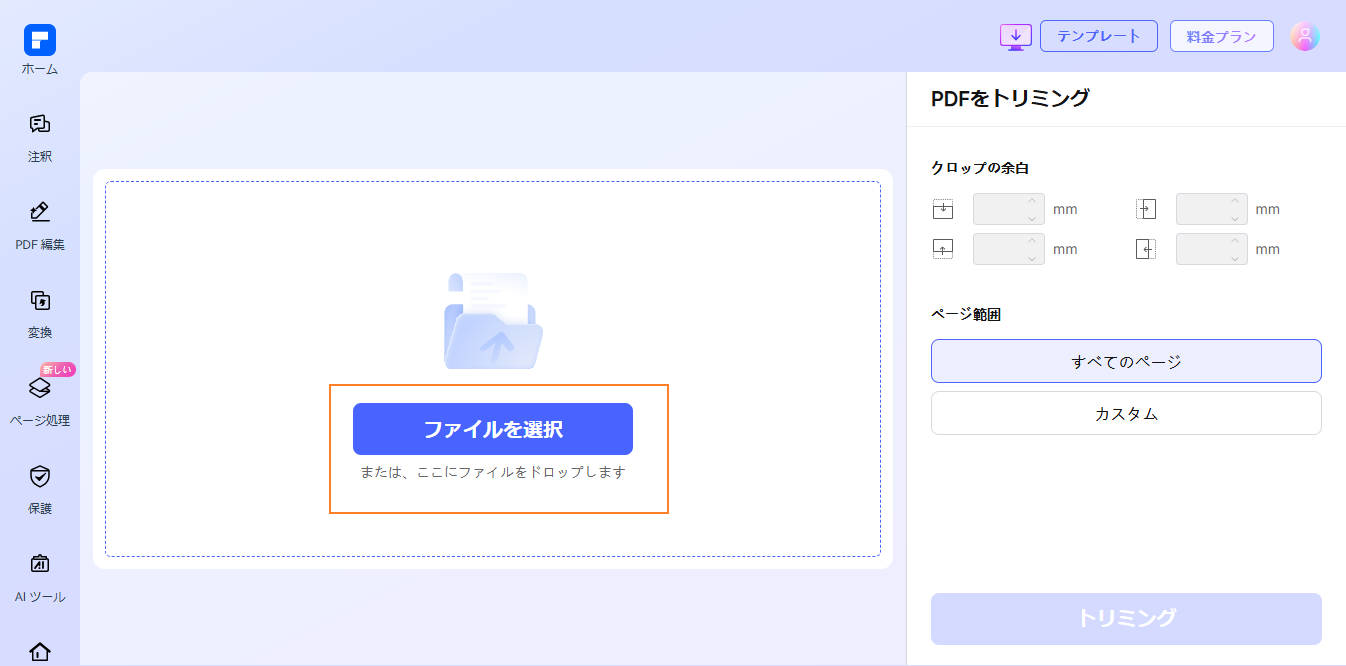Click the ページ範囲 section label

tap(966, 314)
